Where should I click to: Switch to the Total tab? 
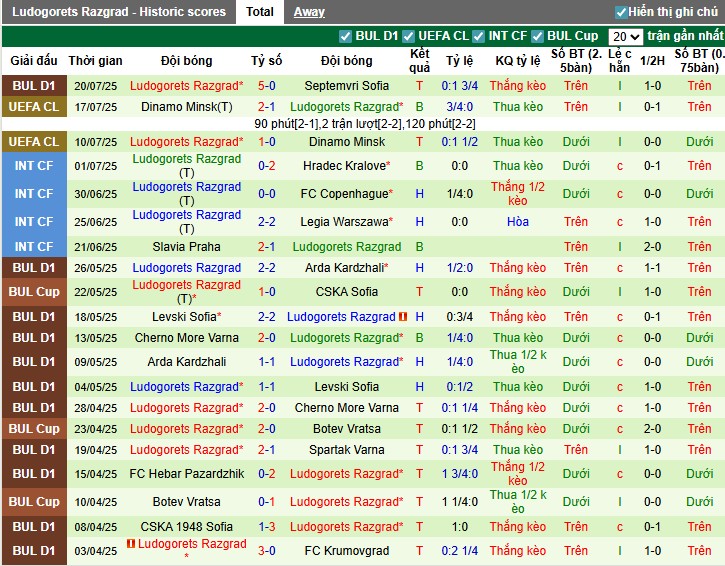point(259,12)
